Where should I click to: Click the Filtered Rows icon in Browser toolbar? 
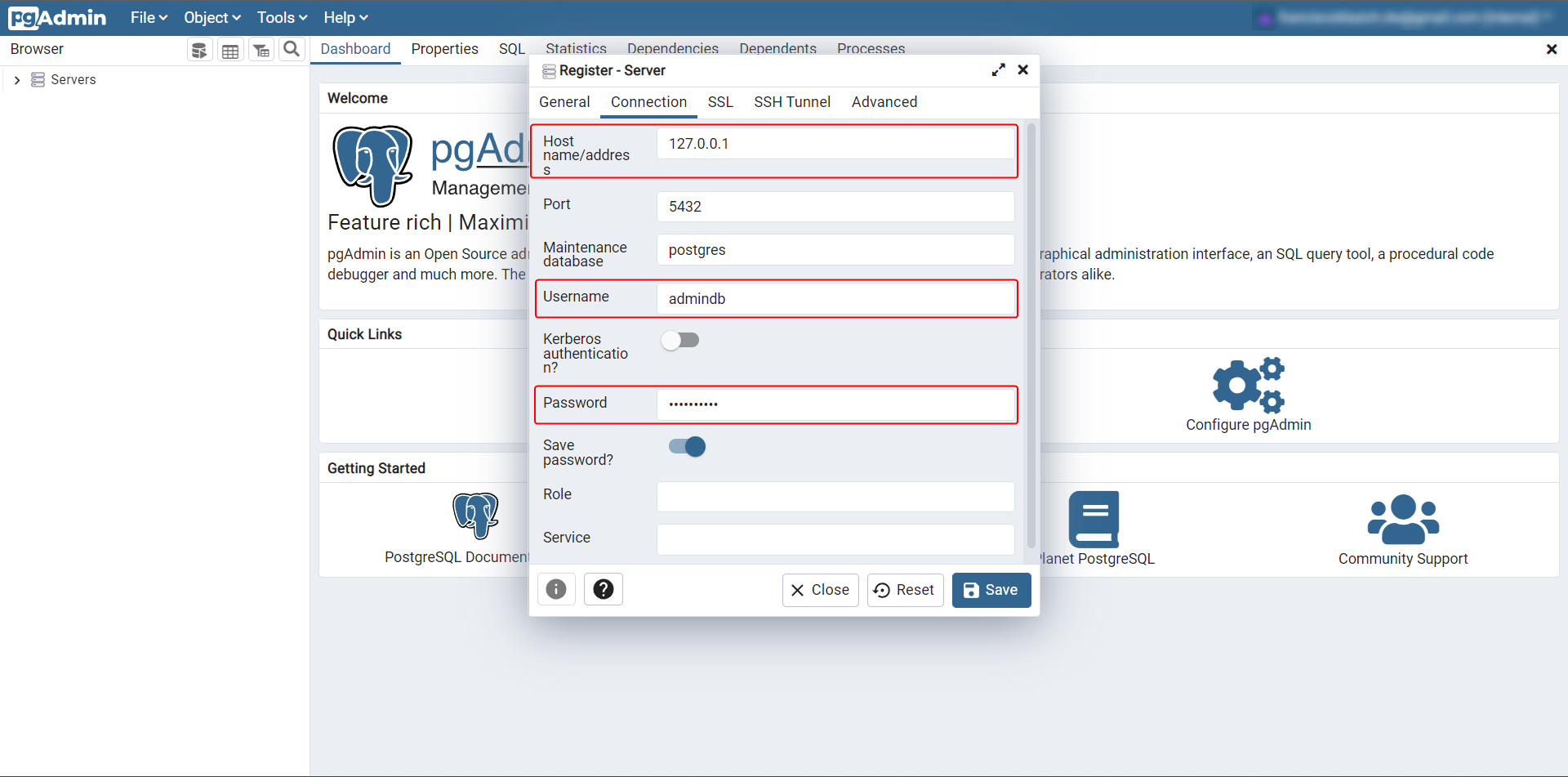[x=261, y=50]
